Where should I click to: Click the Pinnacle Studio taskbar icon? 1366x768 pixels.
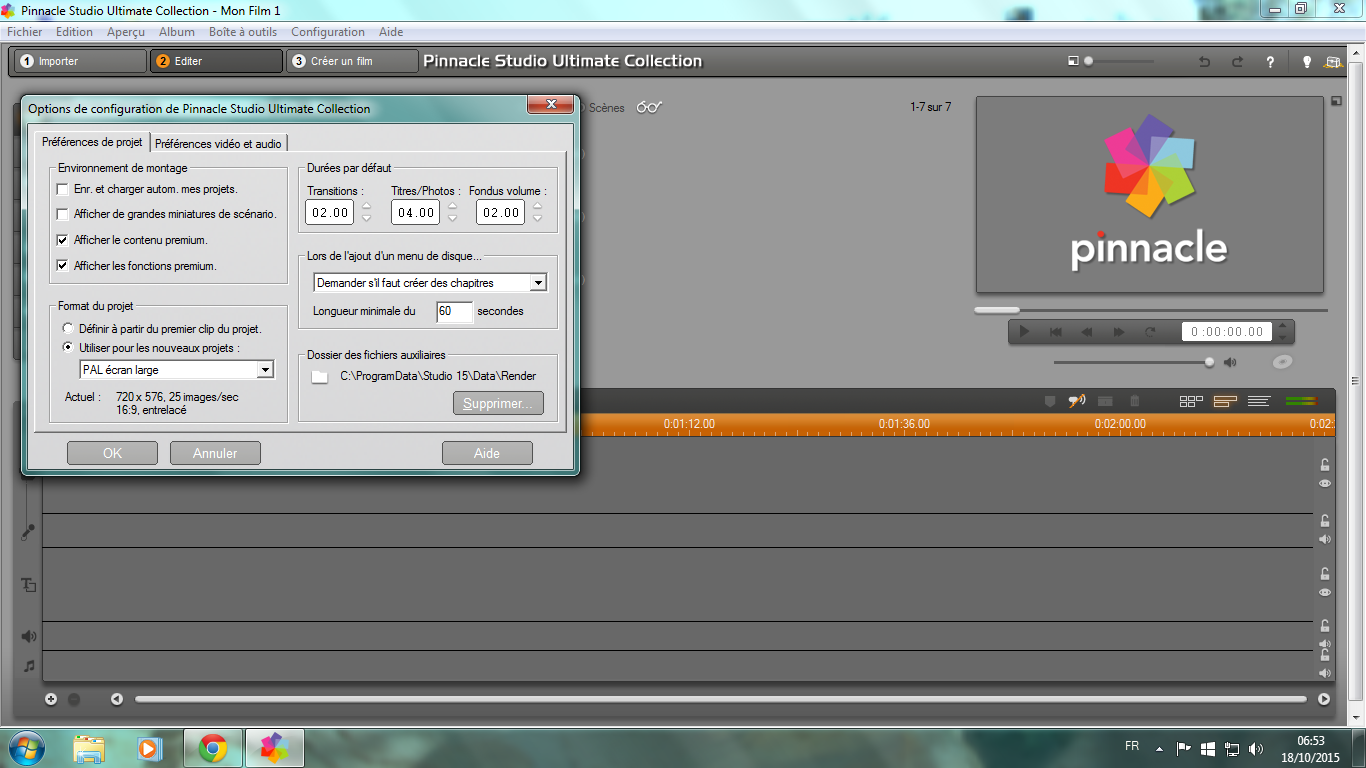click(x=274, y=747)
